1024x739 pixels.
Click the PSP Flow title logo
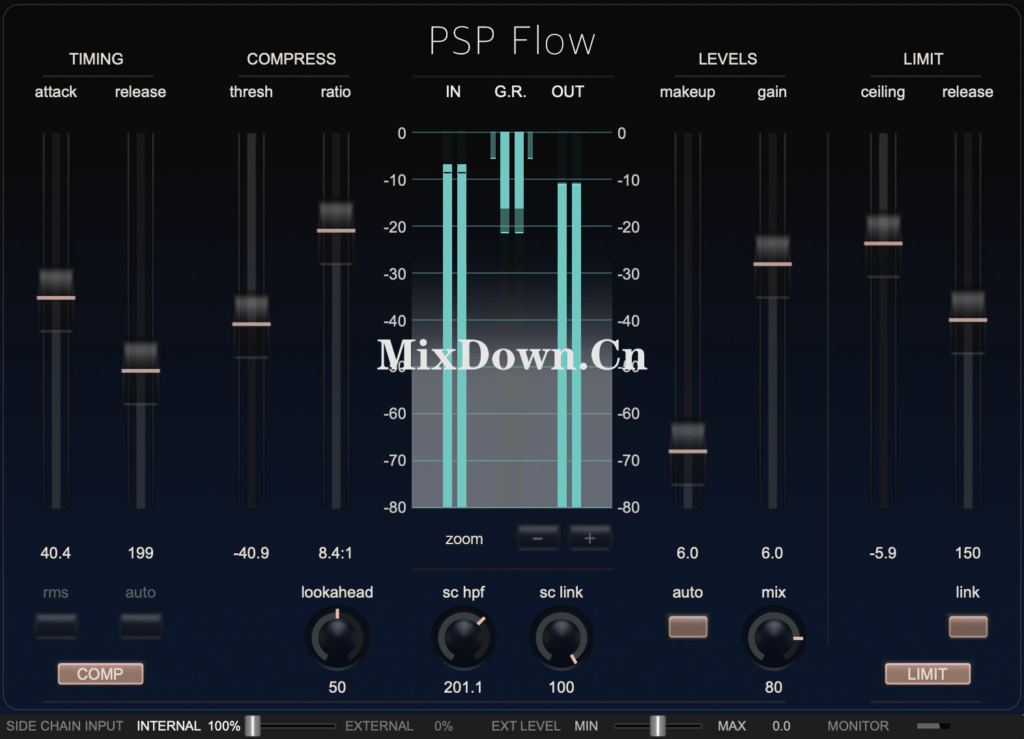pos(512,40)
